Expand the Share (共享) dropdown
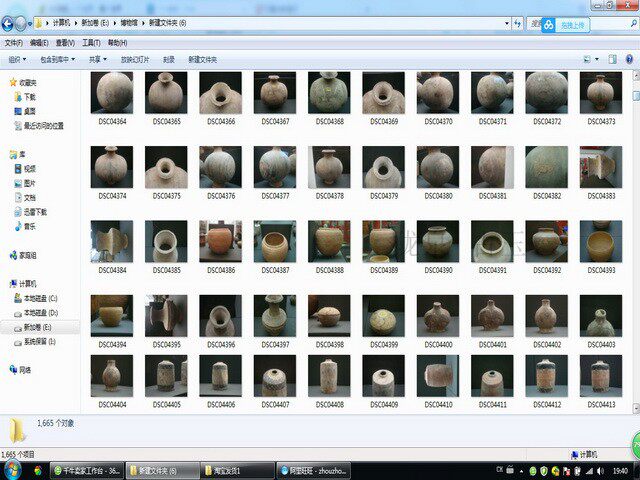 tap(98, 60)
